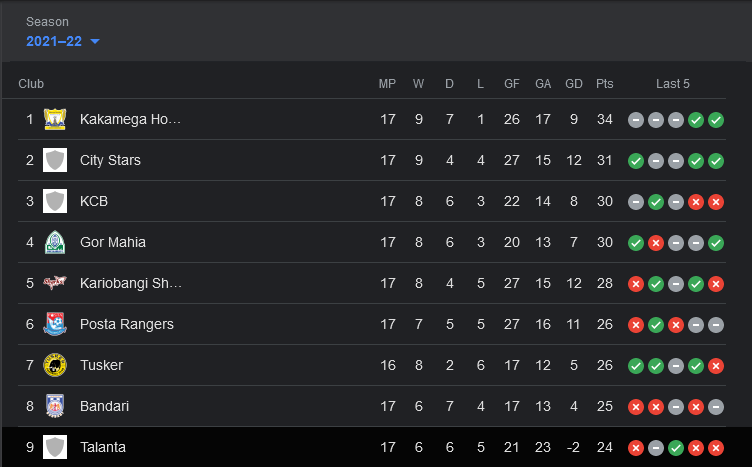The height and width of the screenshot is (467, 752).
Task: Click Talanta placeholder shield icon
Action: [55, 447]
